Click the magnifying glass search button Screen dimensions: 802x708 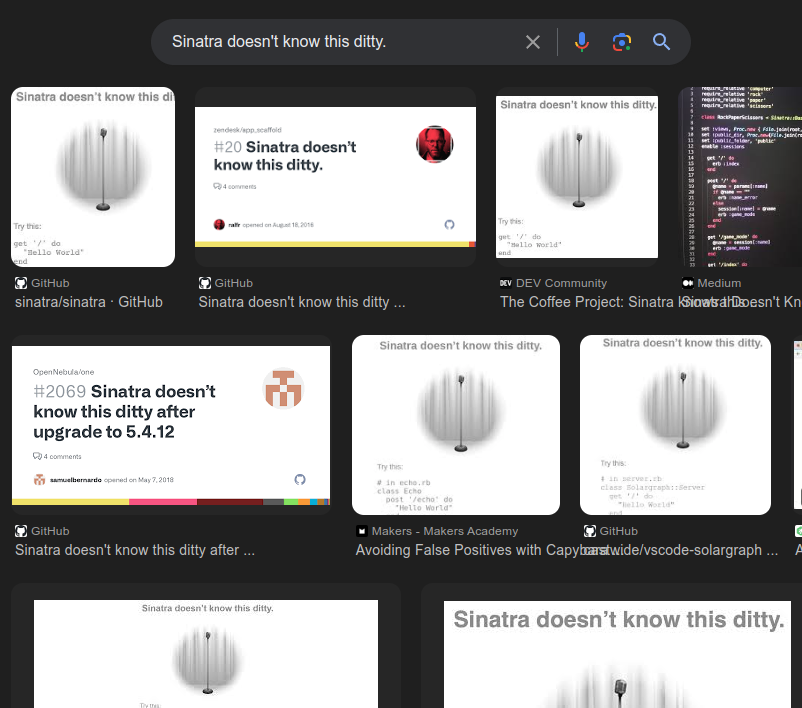point(661,42)
